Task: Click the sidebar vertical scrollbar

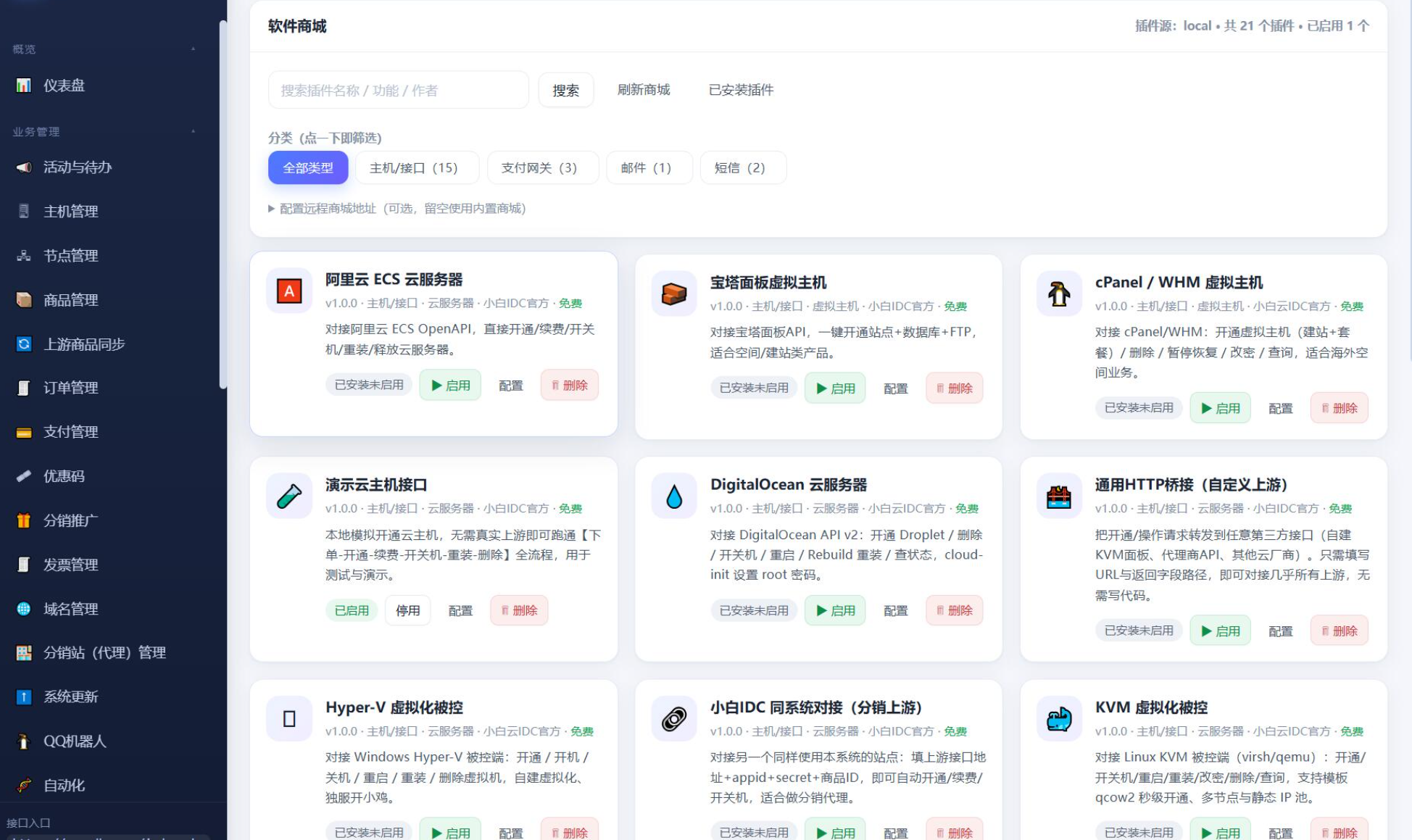Action: click(x=223, y=205)
